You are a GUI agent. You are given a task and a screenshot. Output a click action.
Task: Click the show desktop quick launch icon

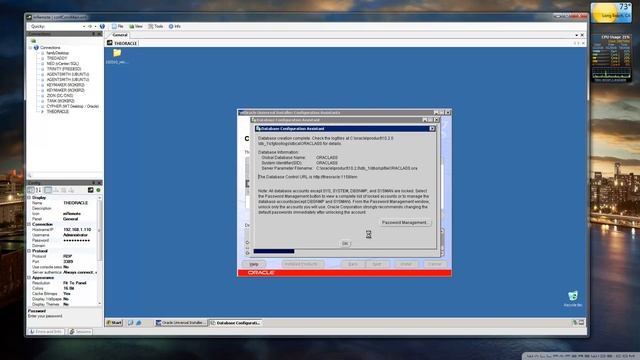point(131,323)
